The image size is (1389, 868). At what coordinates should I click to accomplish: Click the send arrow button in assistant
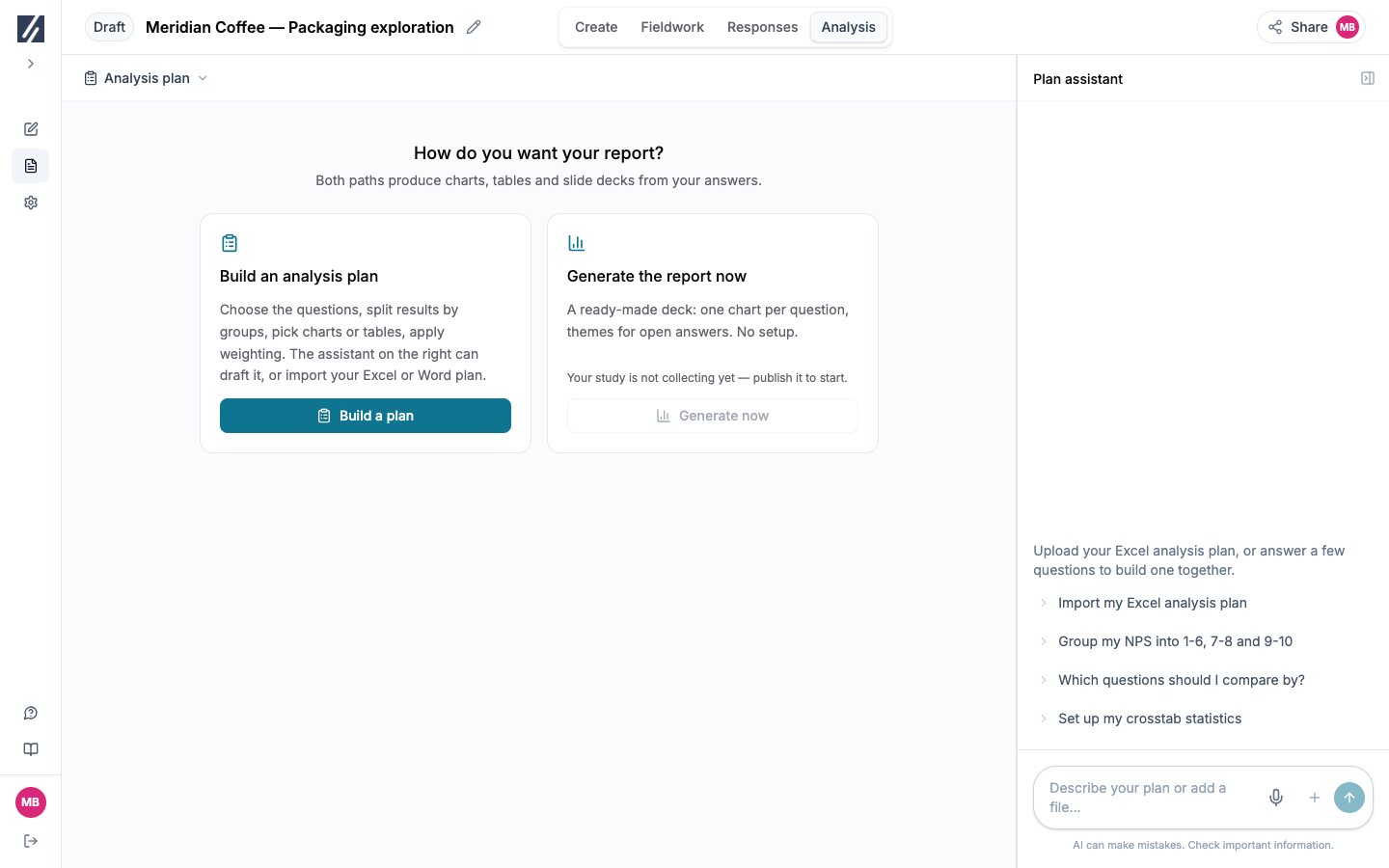point(1349,798)
